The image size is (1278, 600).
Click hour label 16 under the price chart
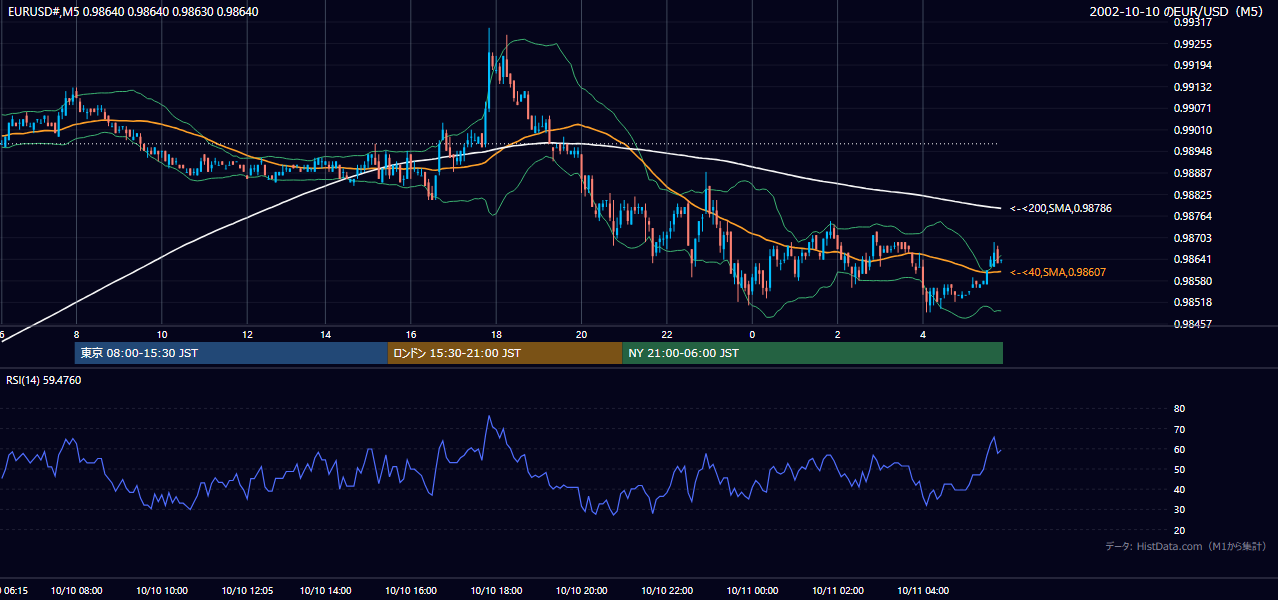pyautogui.click(x=411, y=335)
